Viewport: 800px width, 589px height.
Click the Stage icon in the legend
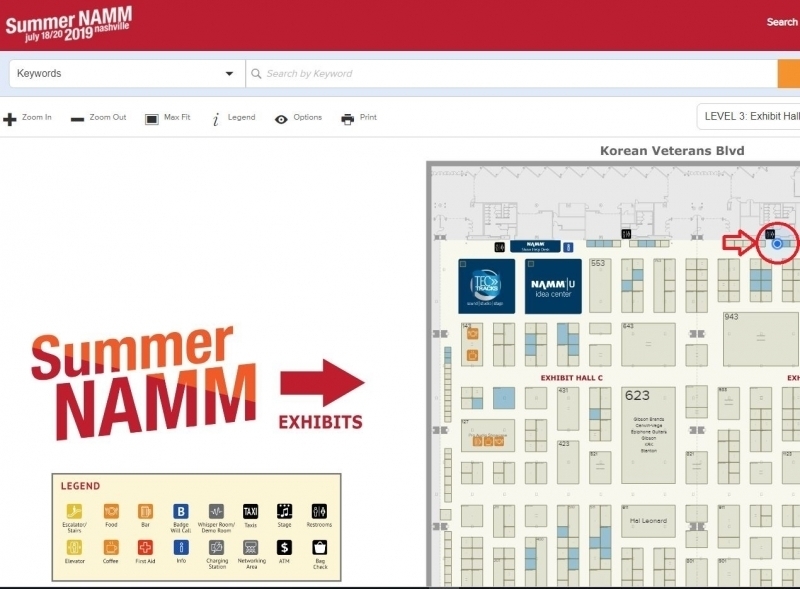(x=284, y=511)
